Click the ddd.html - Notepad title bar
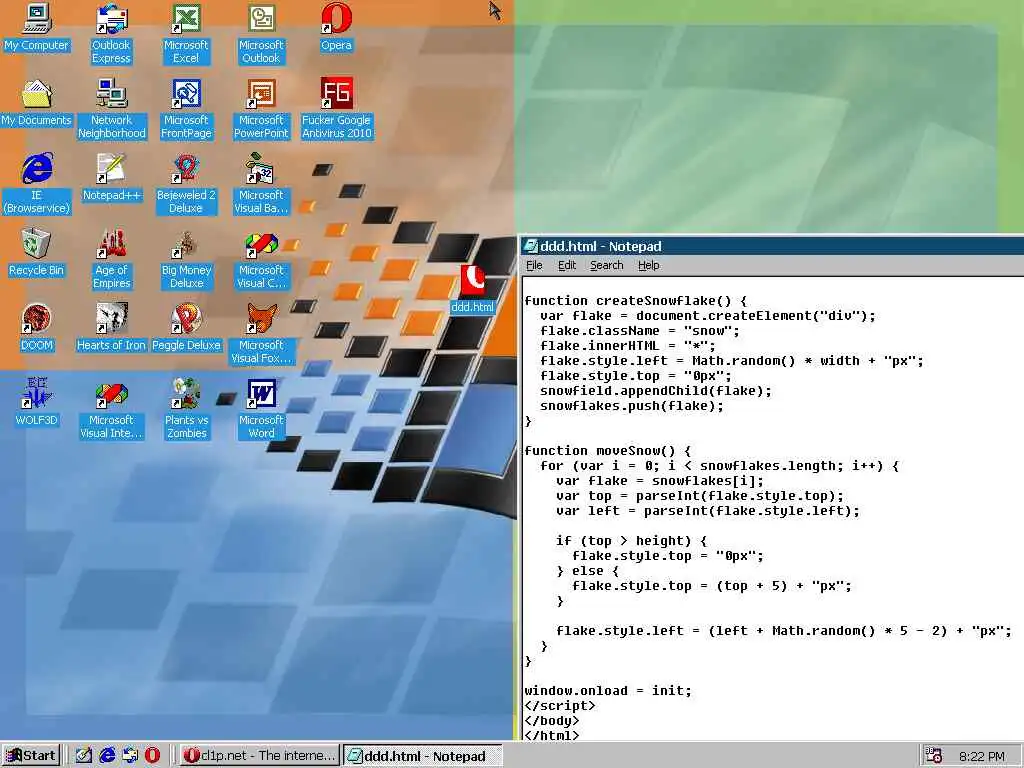The image size is (1024, 768). coord(772,246)
